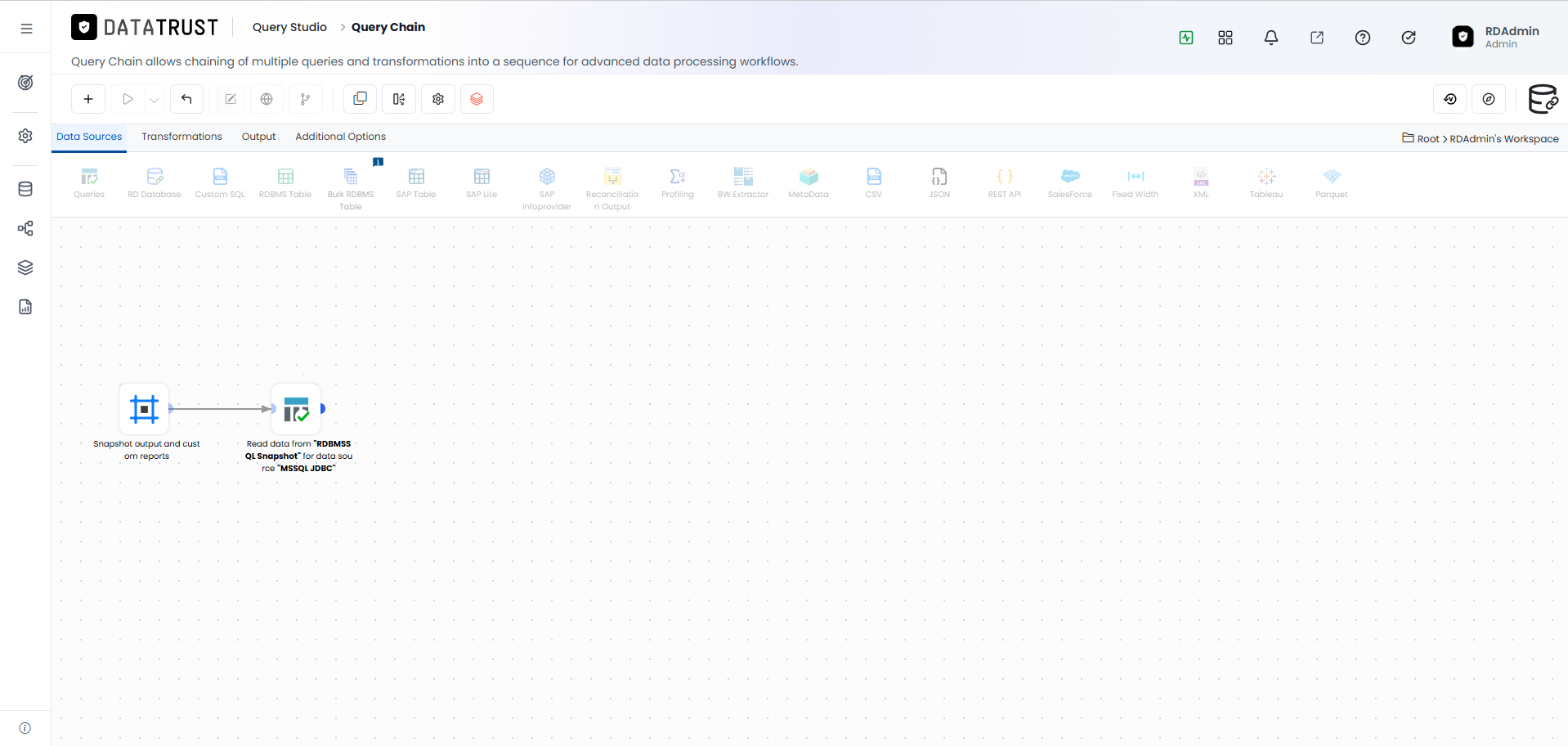Select the RDBMS Table data source
Viewport: 1568px width, 746px height.
pos(285,183)
